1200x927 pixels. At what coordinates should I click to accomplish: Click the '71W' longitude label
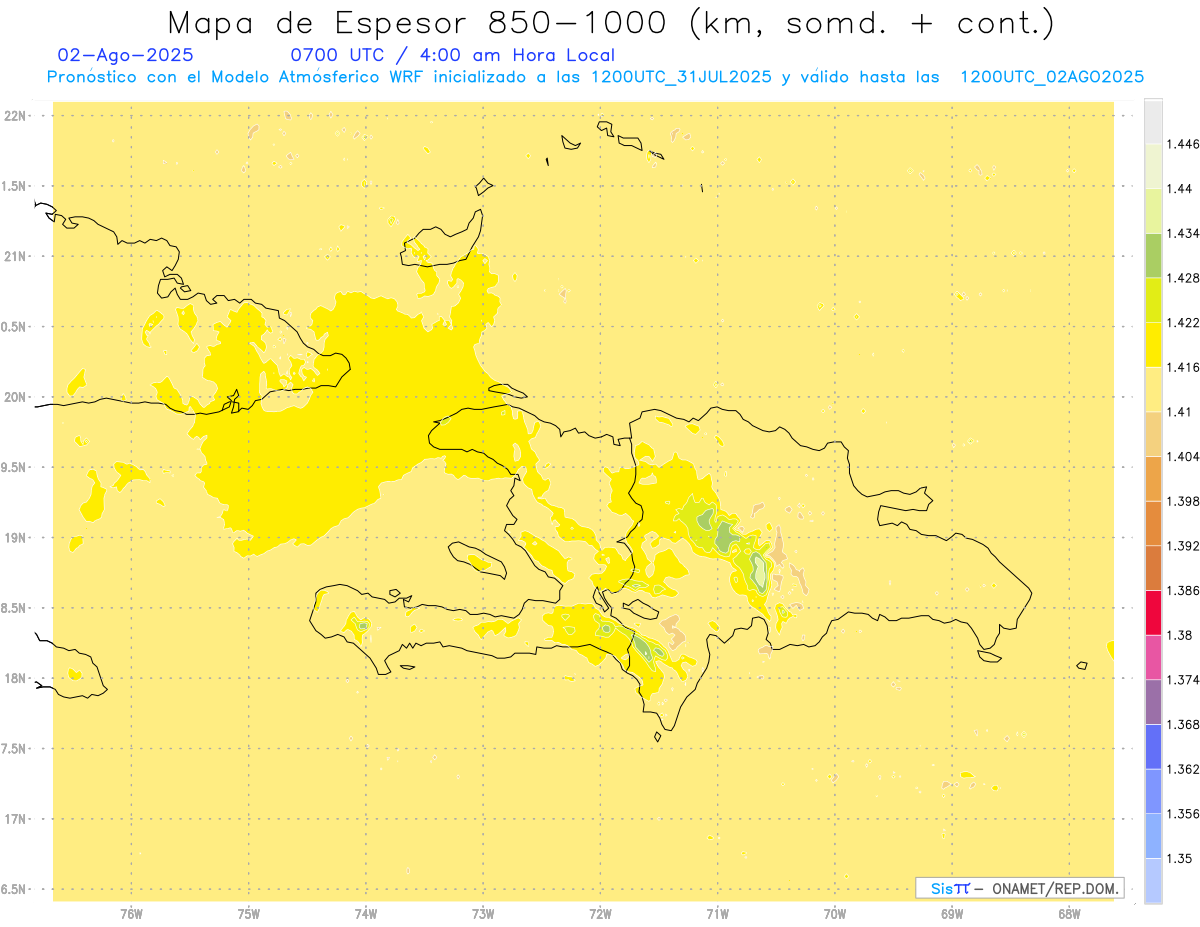coord(717,914)
